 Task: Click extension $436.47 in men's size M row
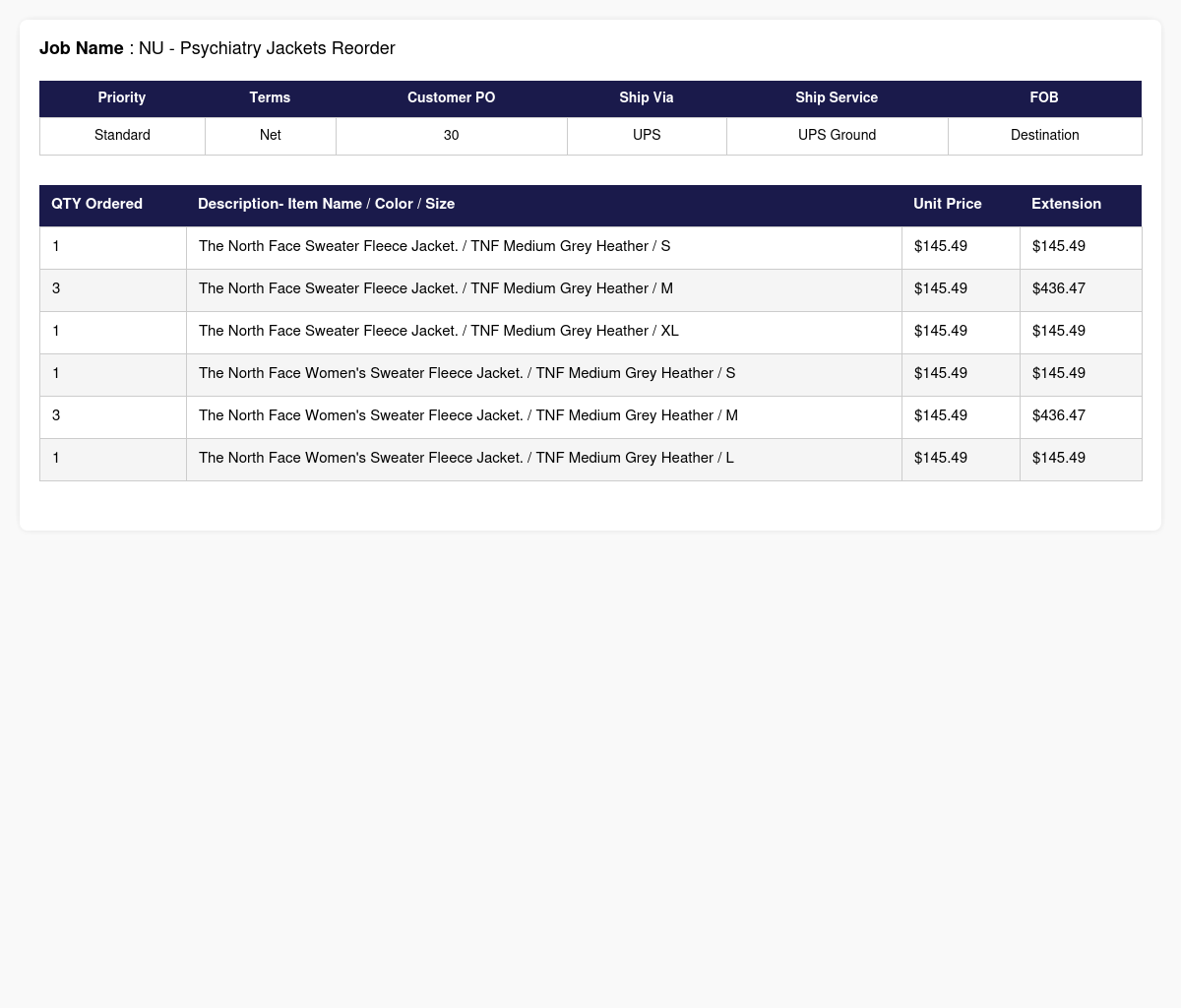[1081, 290]
